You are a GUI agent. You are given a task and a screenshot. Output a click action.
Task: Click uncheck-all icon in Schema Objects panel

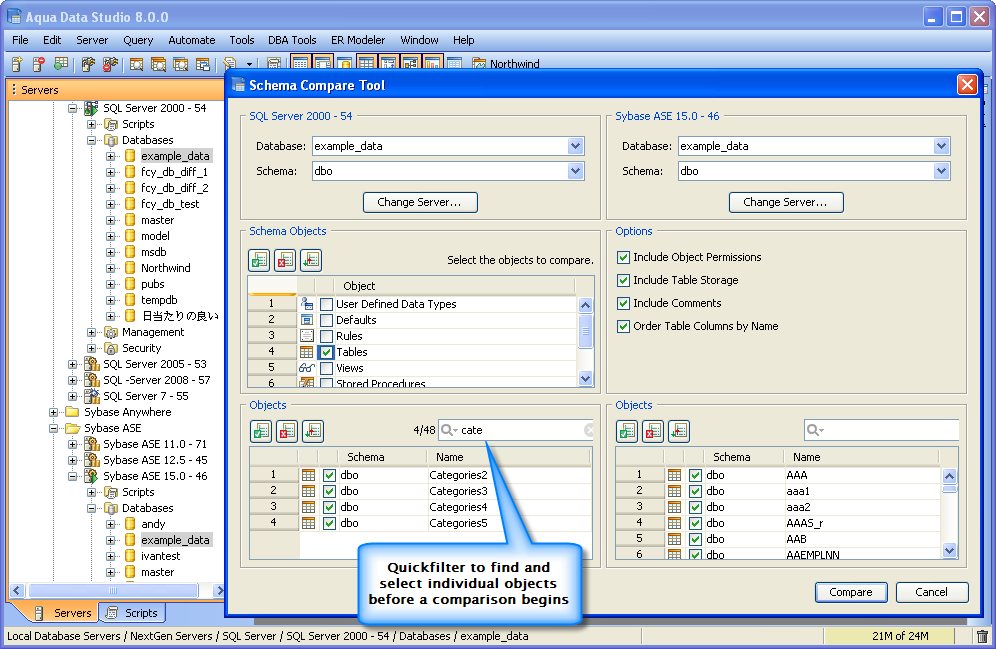(285, 260)
